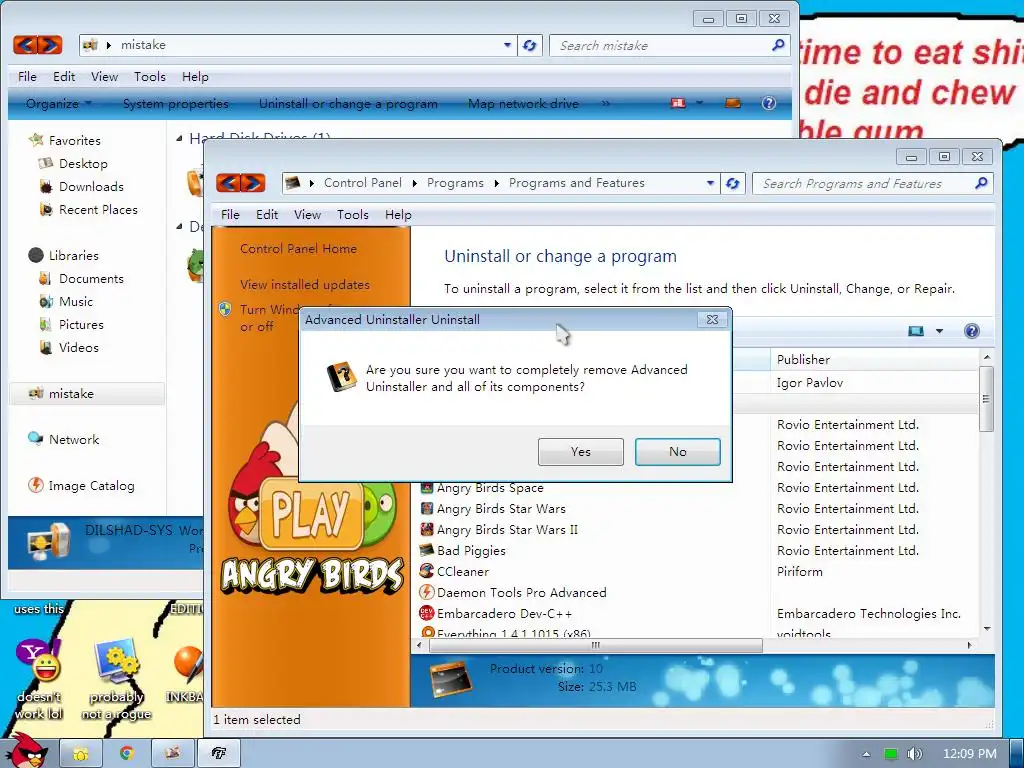Open Edit menu in Programs and Features
Screen dimensions: 1024x768
[266, 215]
